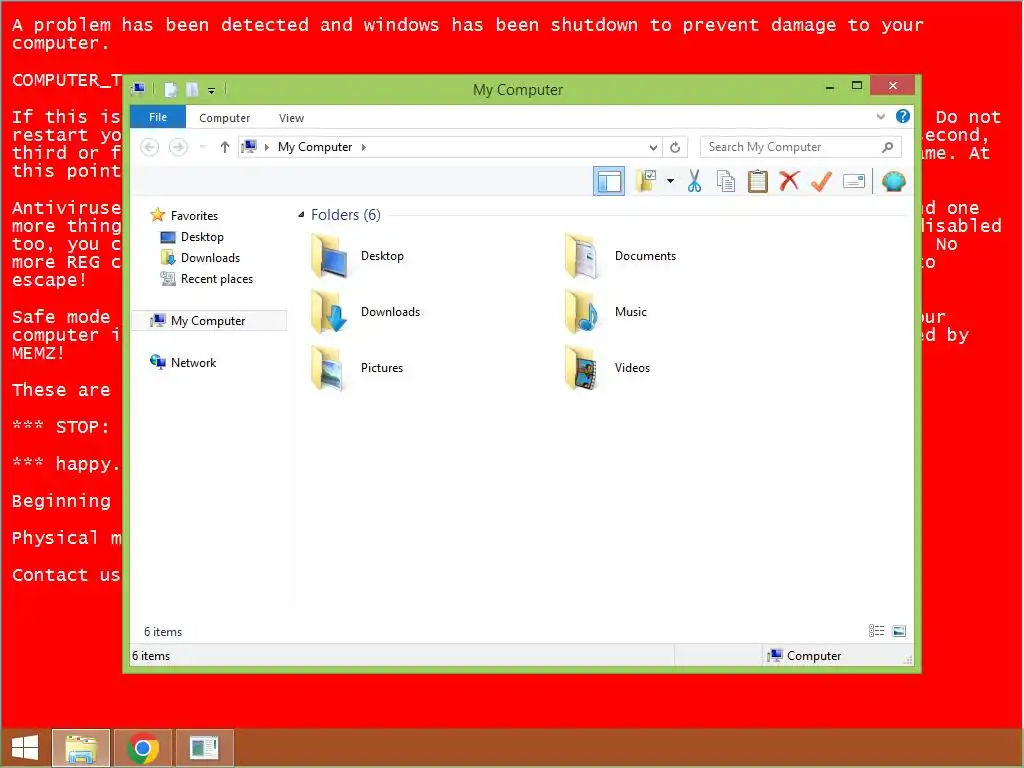Click the orange checkmark Properties icon

point(821,181)
